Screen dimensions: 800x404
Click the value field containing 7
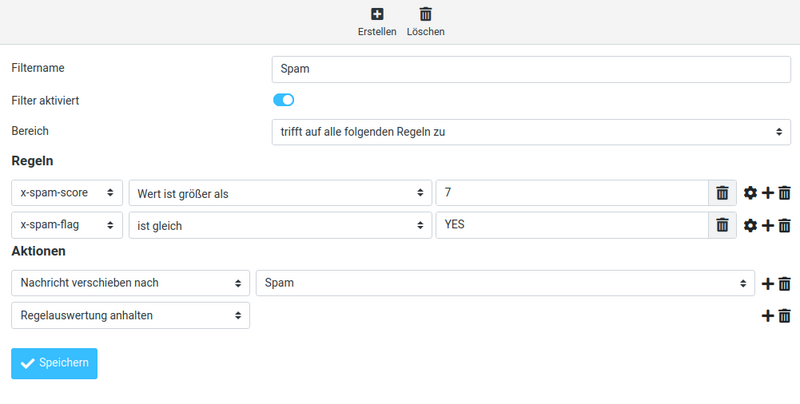click(572, 193)
